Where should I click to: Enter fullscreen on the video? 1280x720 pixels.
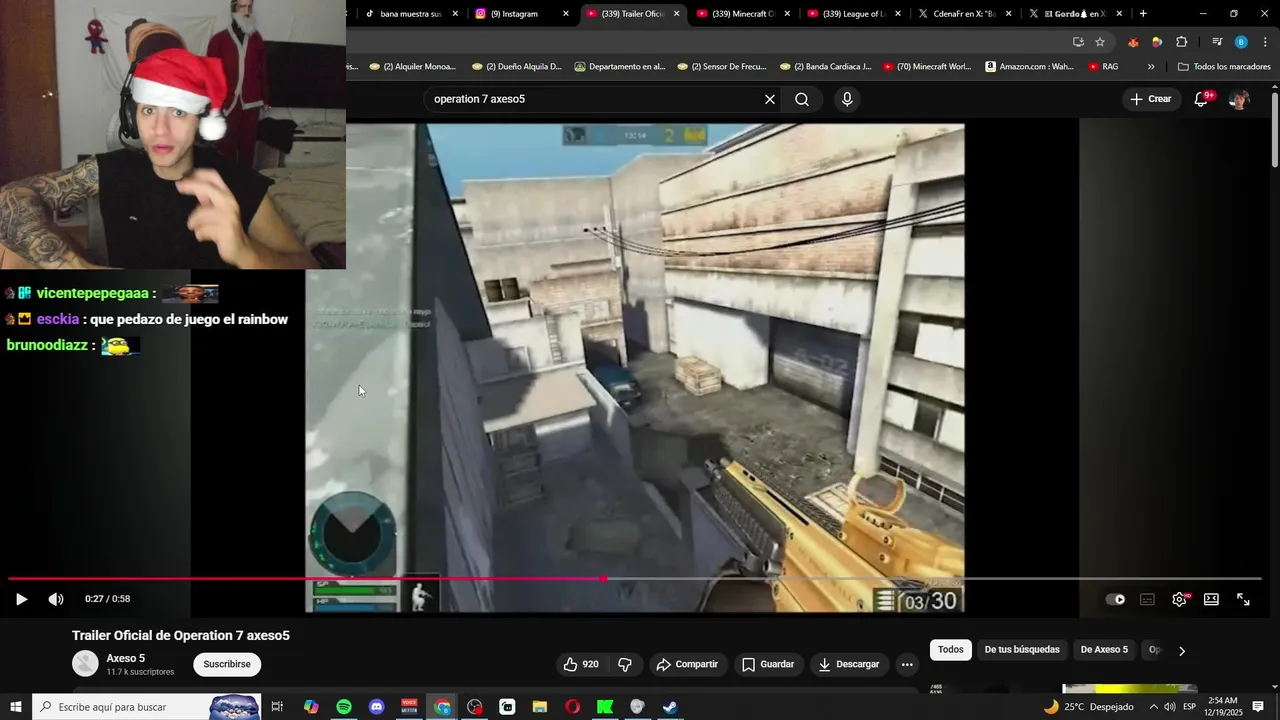(x=1243, y=599)
